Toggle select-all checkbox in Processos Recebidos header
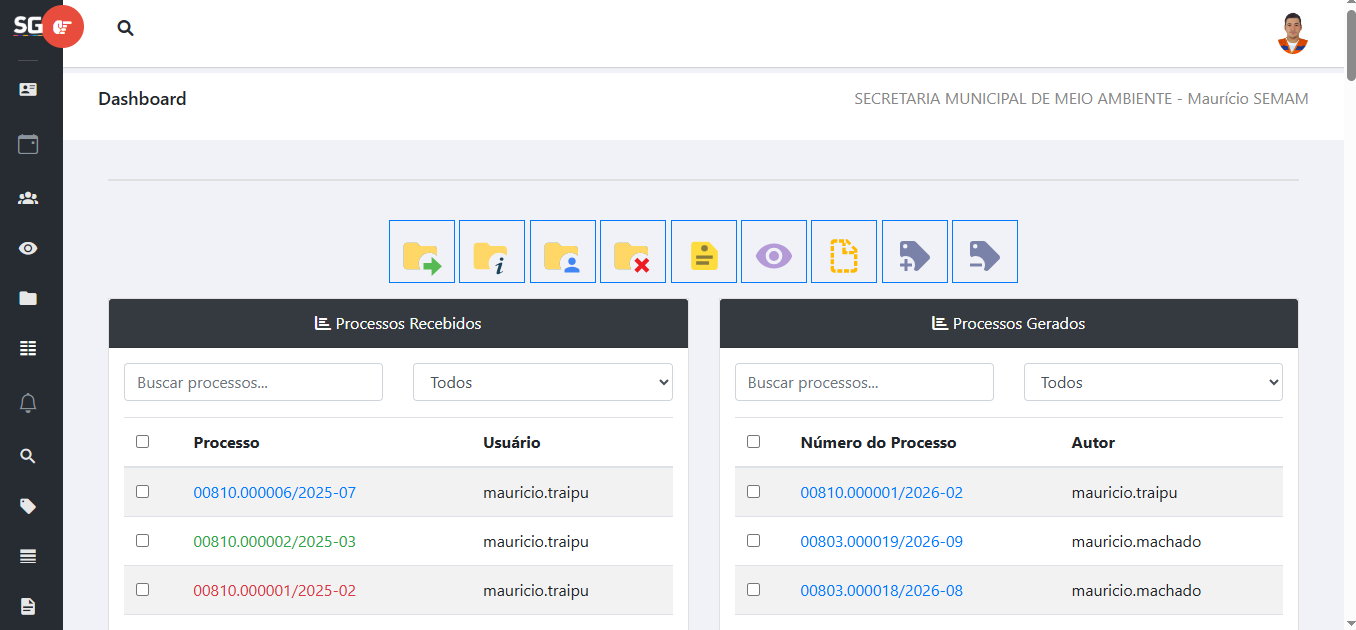Image resolution: width=1356 pixels, height=630 pixels. [142, 442]
